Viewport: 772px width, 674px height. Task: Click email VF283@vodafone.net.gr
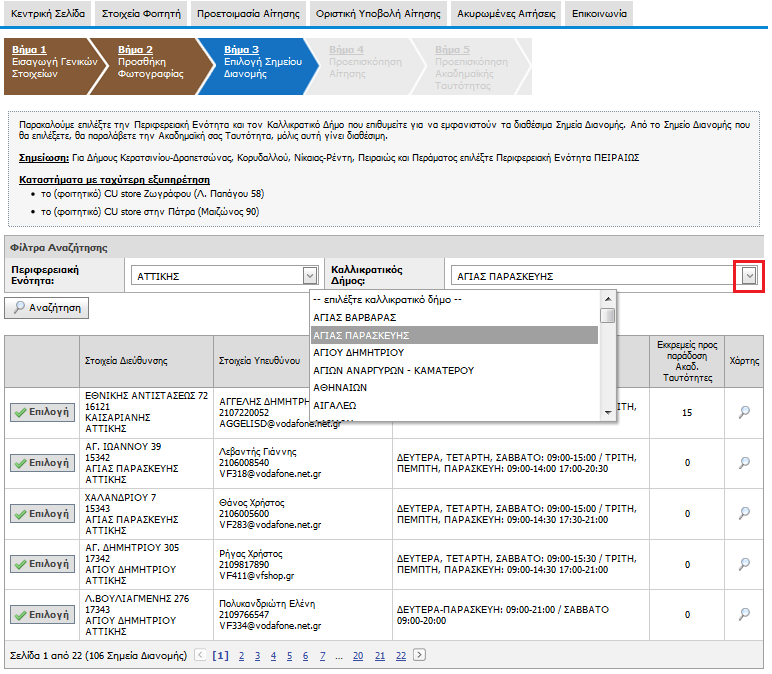[270, 525]
